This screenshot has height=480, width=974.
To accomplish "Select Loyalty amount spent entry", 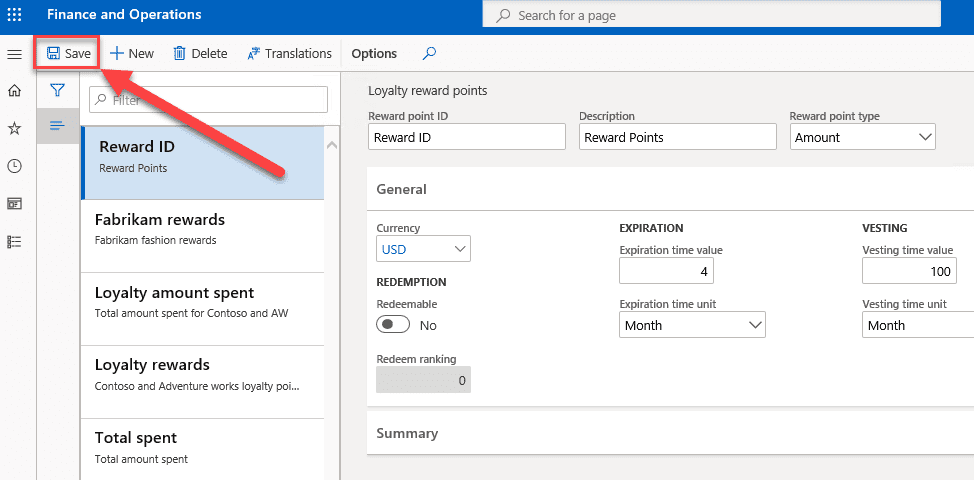I will [x=203, y=309].
